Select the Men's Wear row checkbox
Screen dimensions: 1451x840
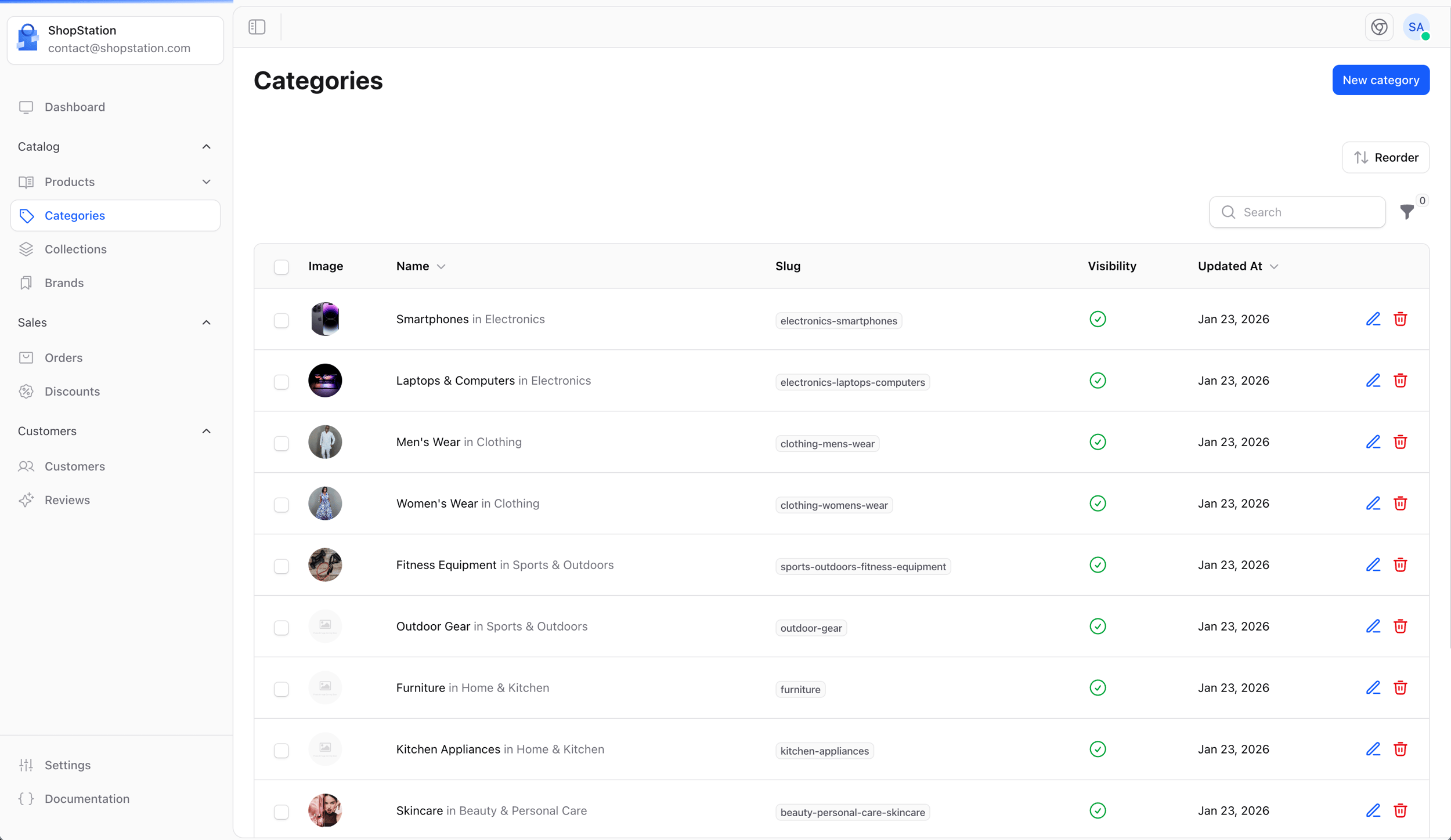click(x=281, y=444)
